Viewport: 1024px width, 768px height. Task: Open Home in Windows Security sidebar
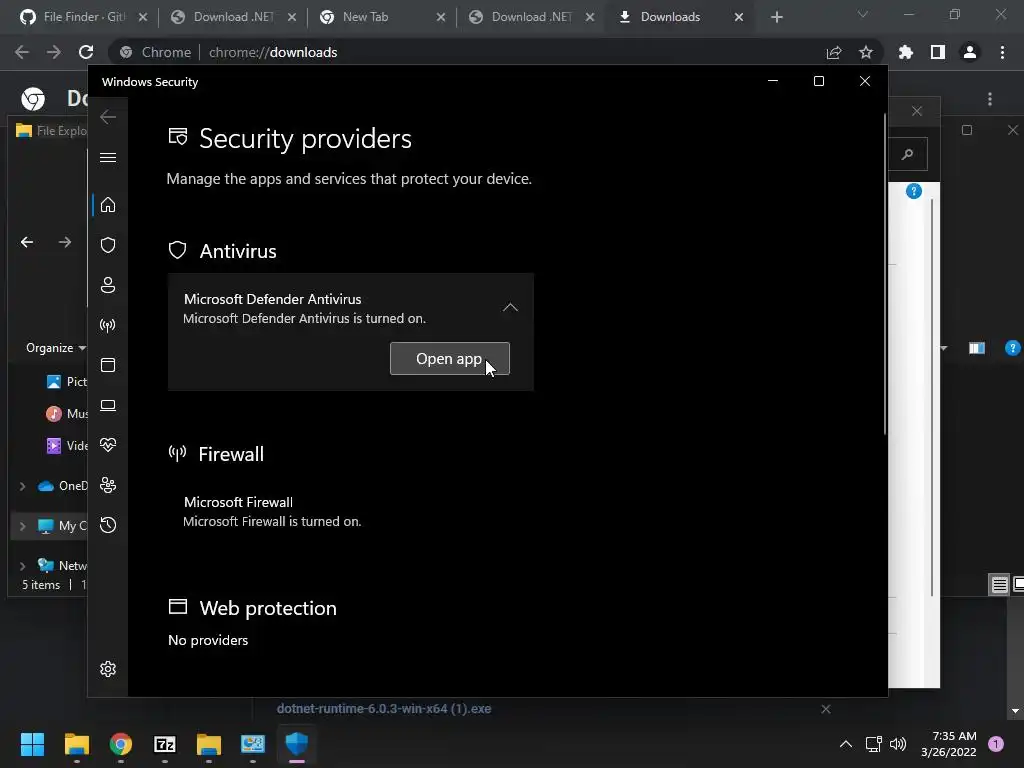[108, 205]
